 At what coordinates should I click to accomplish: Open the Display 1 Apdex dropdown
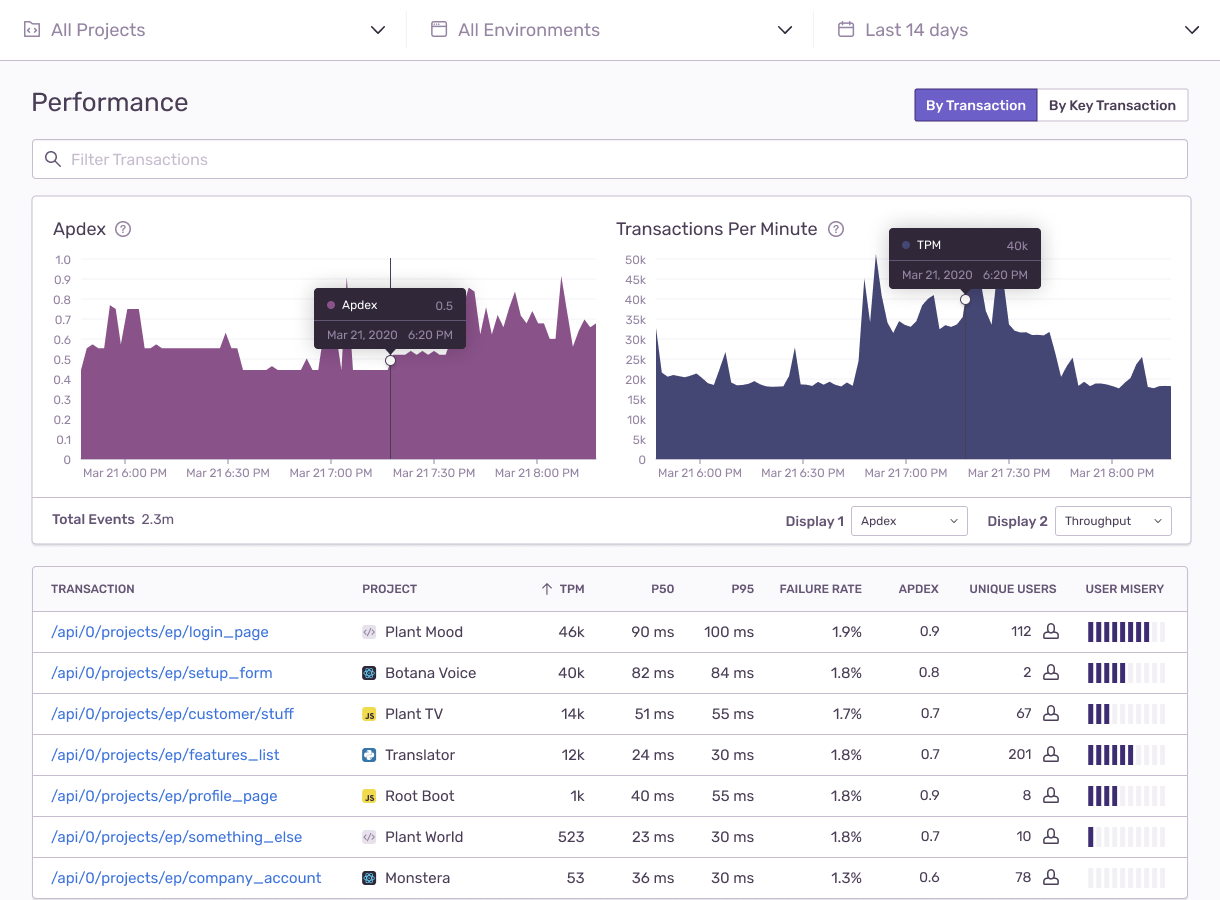coord(908,521)
